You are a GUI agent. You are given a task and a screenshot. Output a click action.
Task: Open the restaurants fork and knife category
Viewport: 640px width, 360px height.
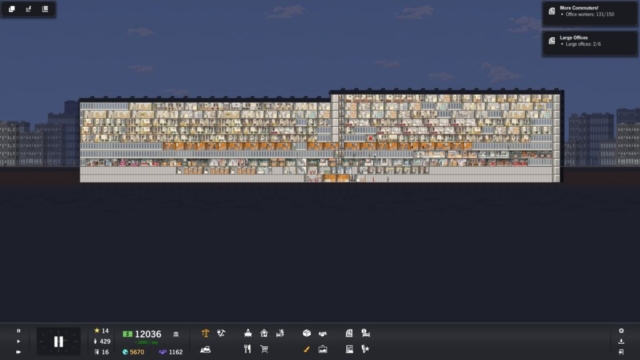click(x=247, y=349)
